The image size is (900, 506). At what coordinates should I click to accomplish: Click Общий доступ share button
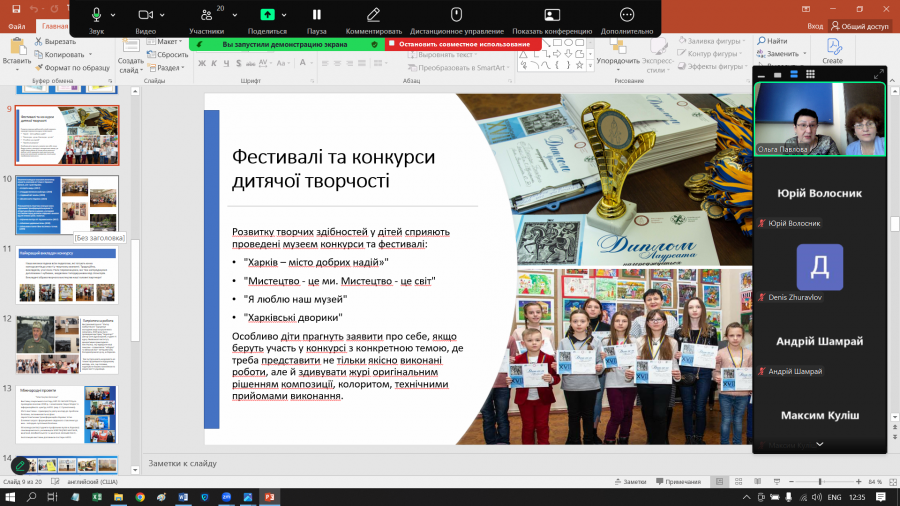(x=860, y=26)
